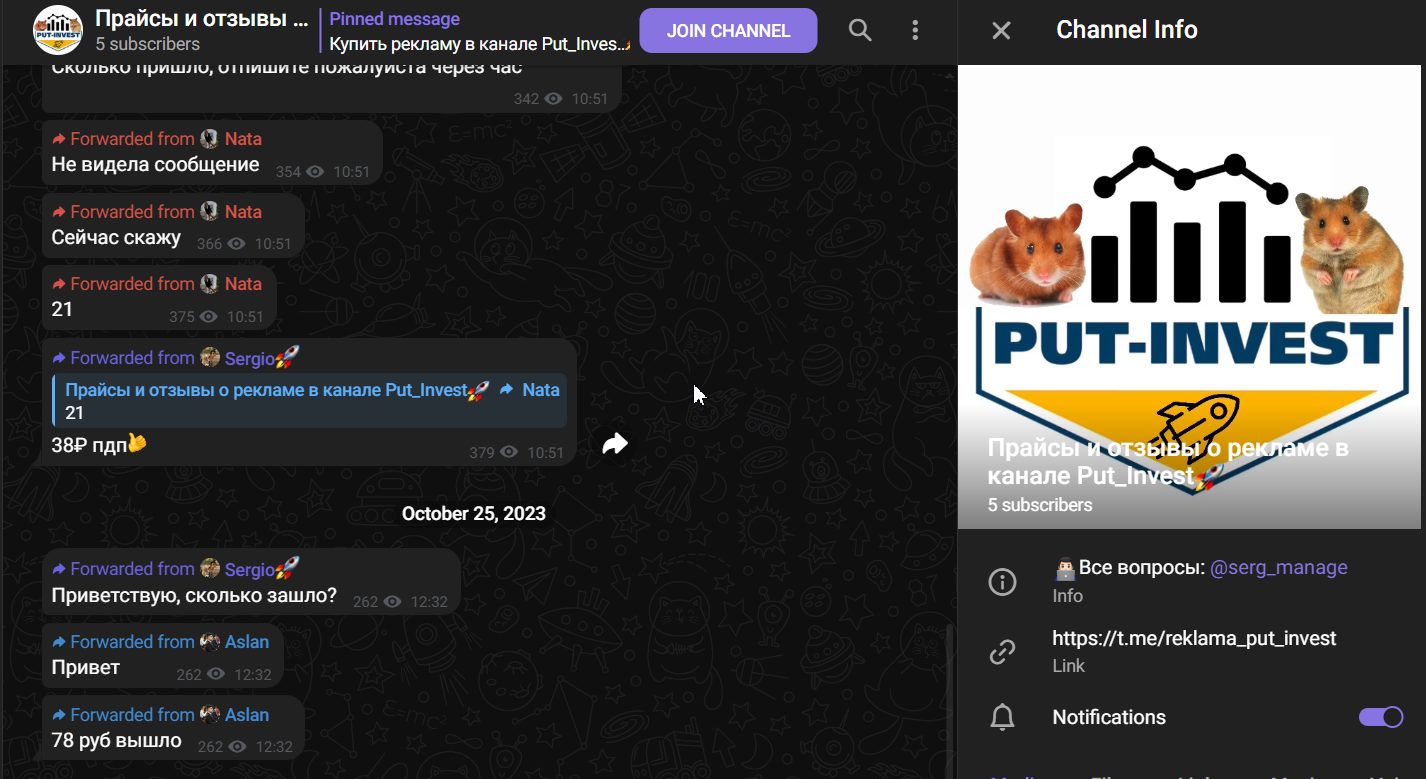This screenshot has height=779, width=1426.
Task: Click the https://t.me/reklama_put_invest link
Action: click(1194, 638)
